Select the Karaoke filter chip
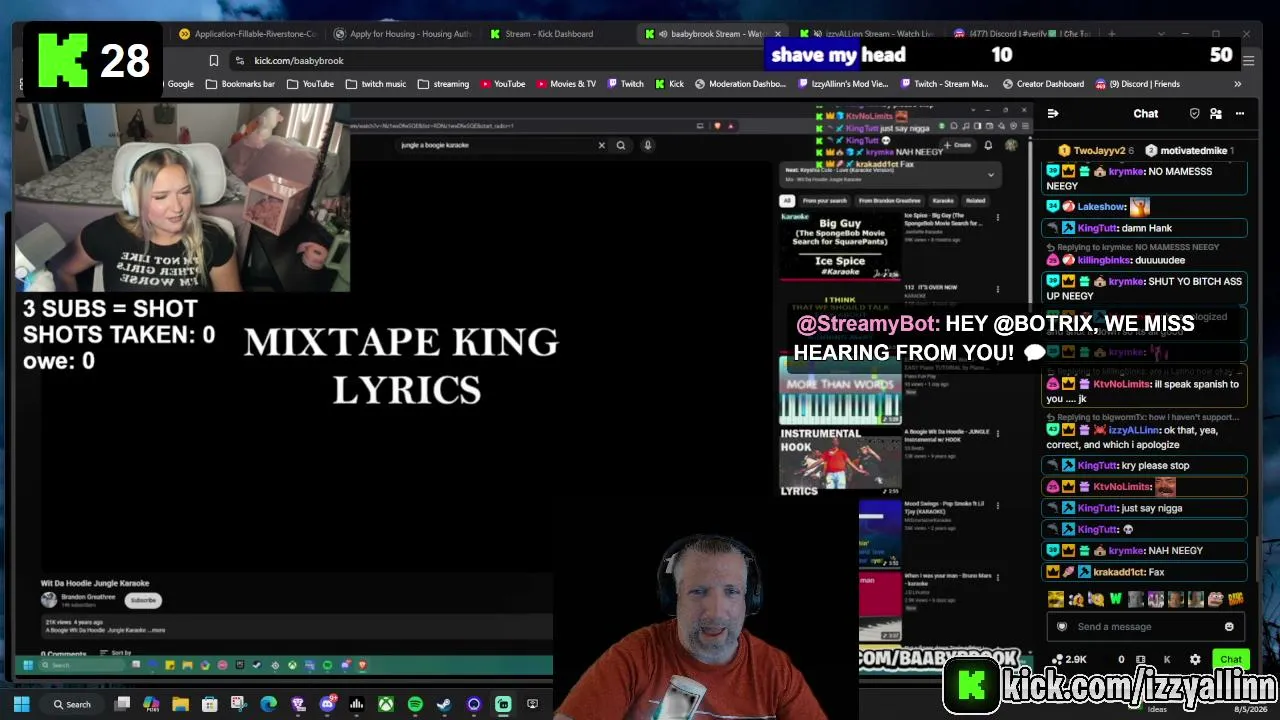 pyautogui.click(x=942, y=201)
